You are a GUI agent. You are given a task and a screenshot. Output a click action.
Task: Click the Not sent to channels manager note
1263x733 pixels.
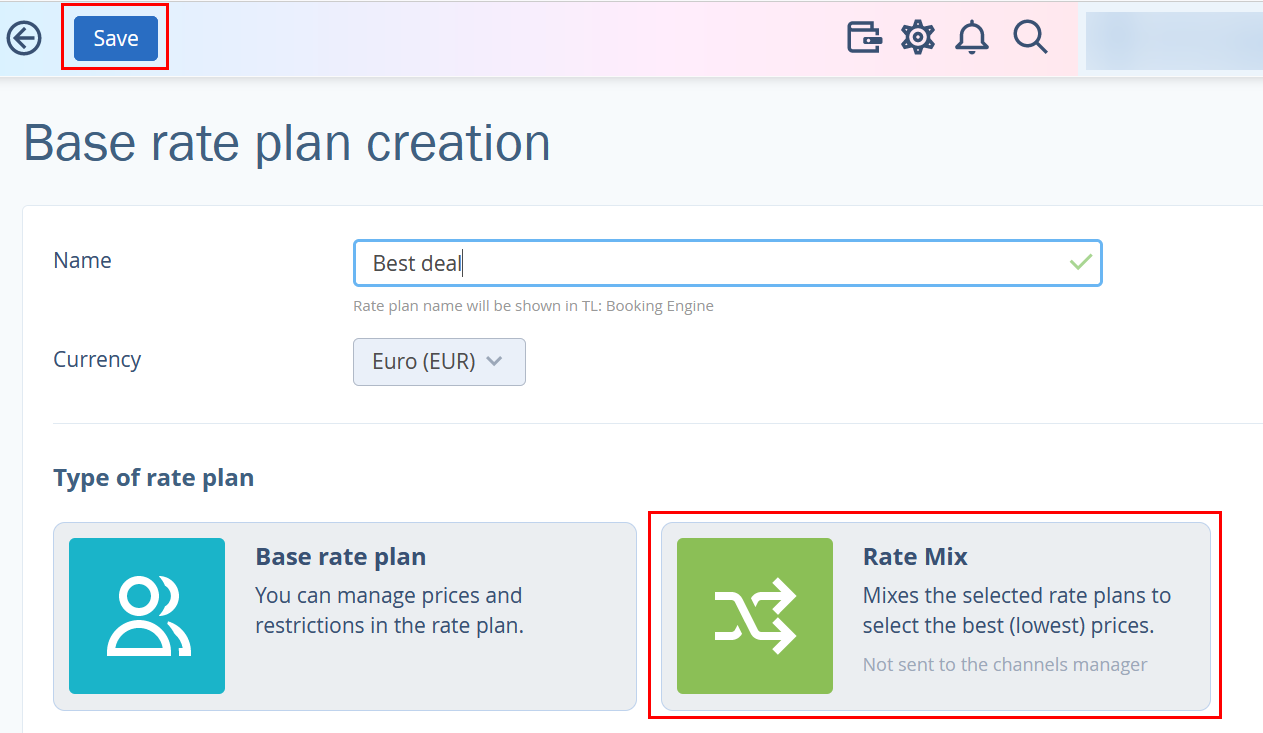(x=1005, y=664)
